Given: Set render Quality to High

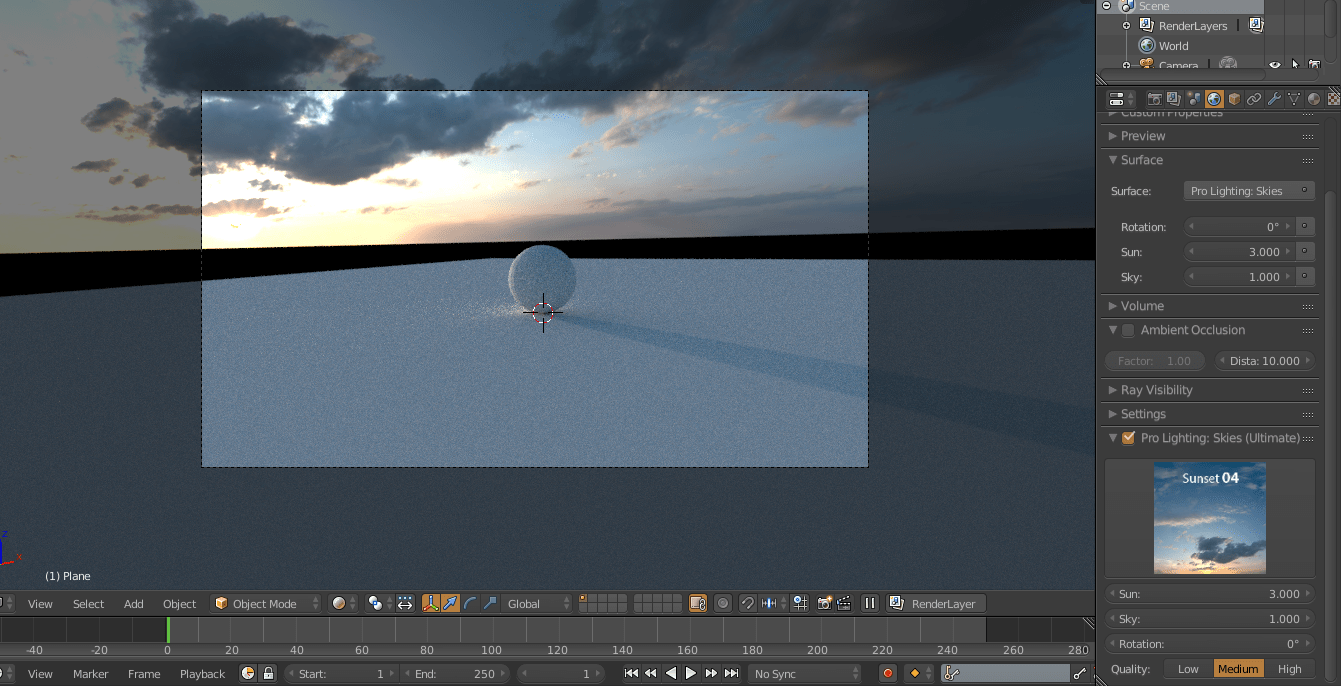Looking at the screenshot, I should point(1289,669).
